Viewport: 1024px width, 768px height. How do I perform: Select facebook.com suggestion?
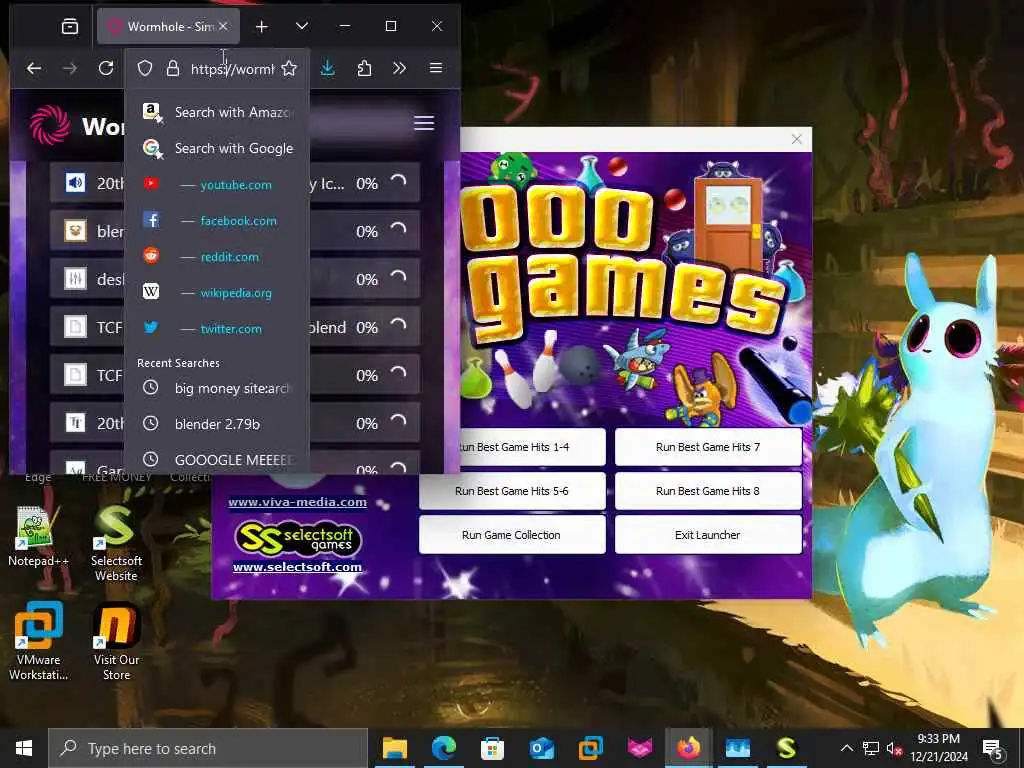pos(217,221)
